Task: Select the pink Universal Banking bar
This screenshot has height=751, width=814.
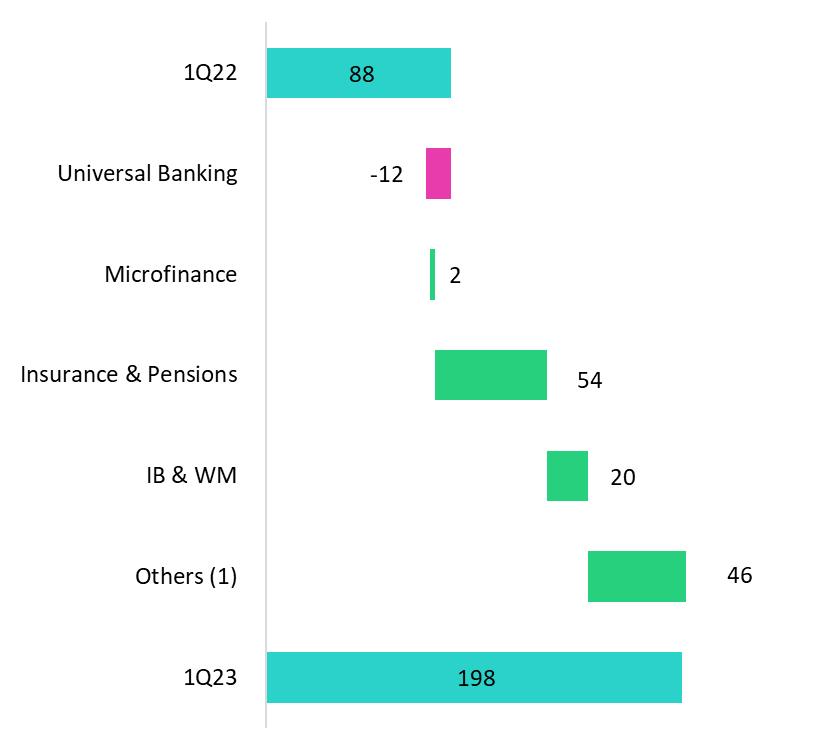Action: 438,174
